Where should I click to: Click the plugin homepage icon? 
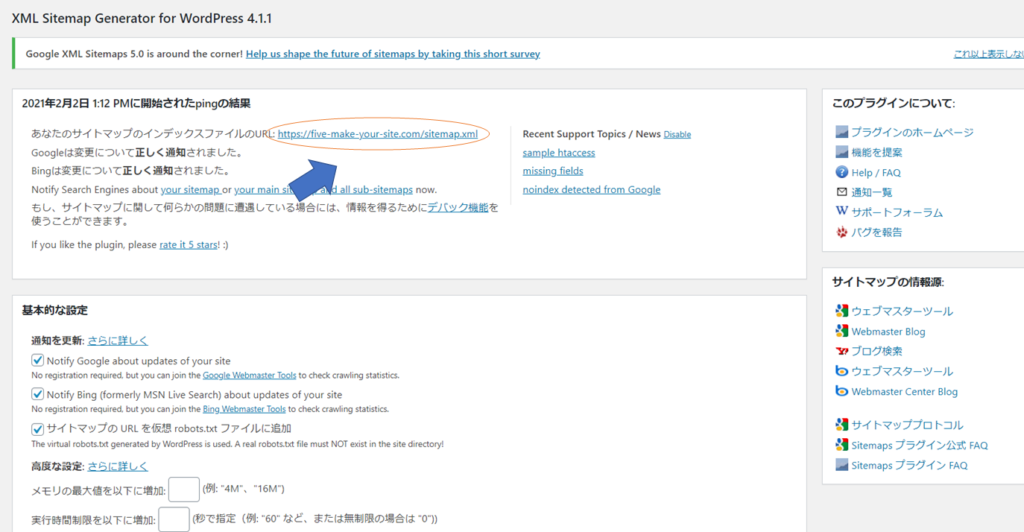coord(841,132)
